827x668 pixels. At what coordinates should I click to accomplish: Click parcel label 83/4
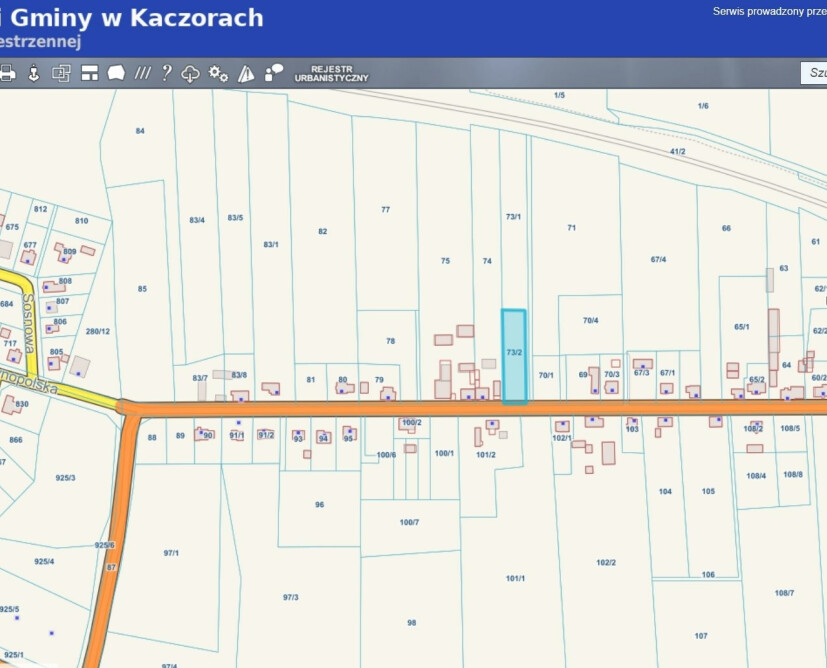[197, 220]
